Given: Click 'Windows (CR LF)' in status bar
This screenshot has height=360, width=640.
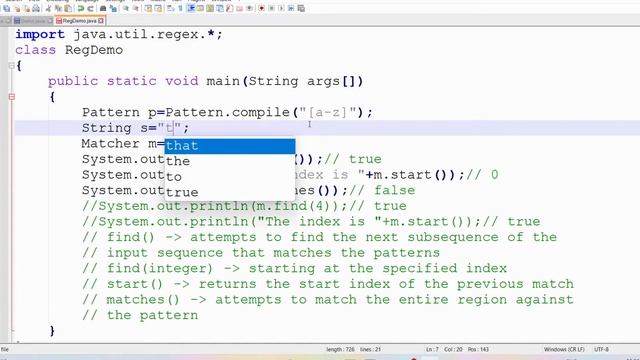Looking at the screenshot, I should [564, 349].
